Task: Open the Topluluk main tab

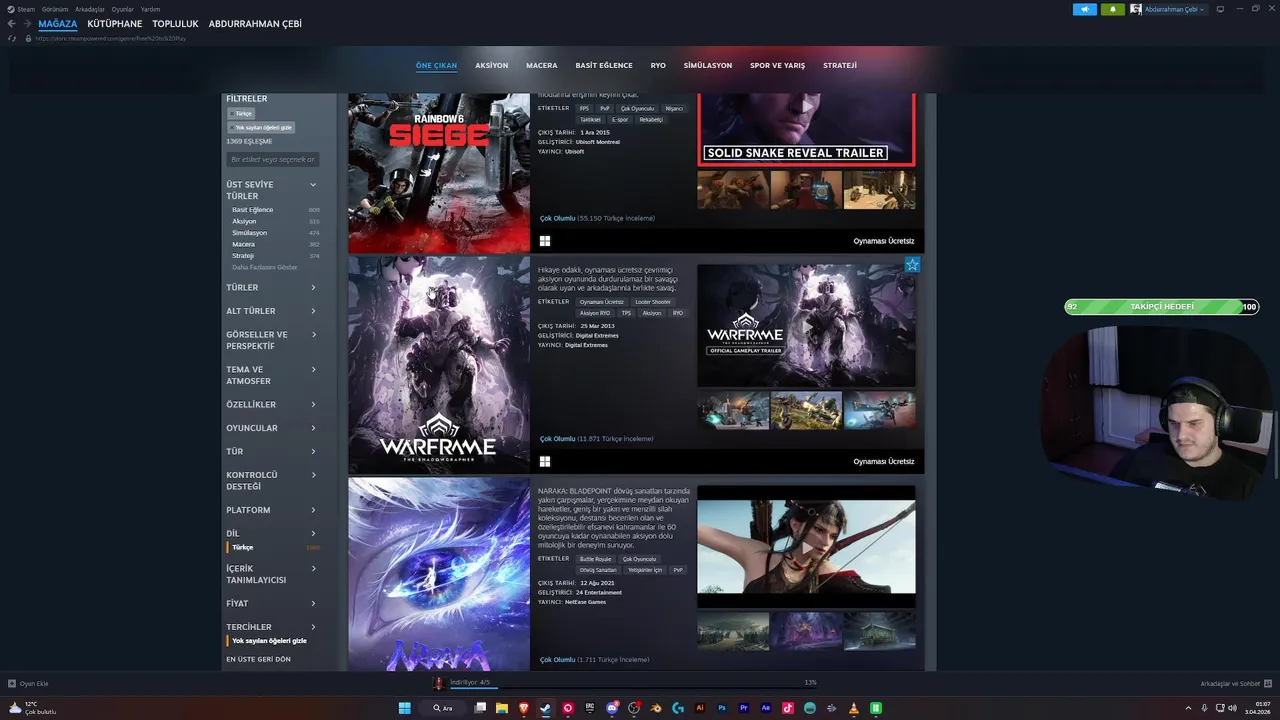Action: tap(175, 24)
